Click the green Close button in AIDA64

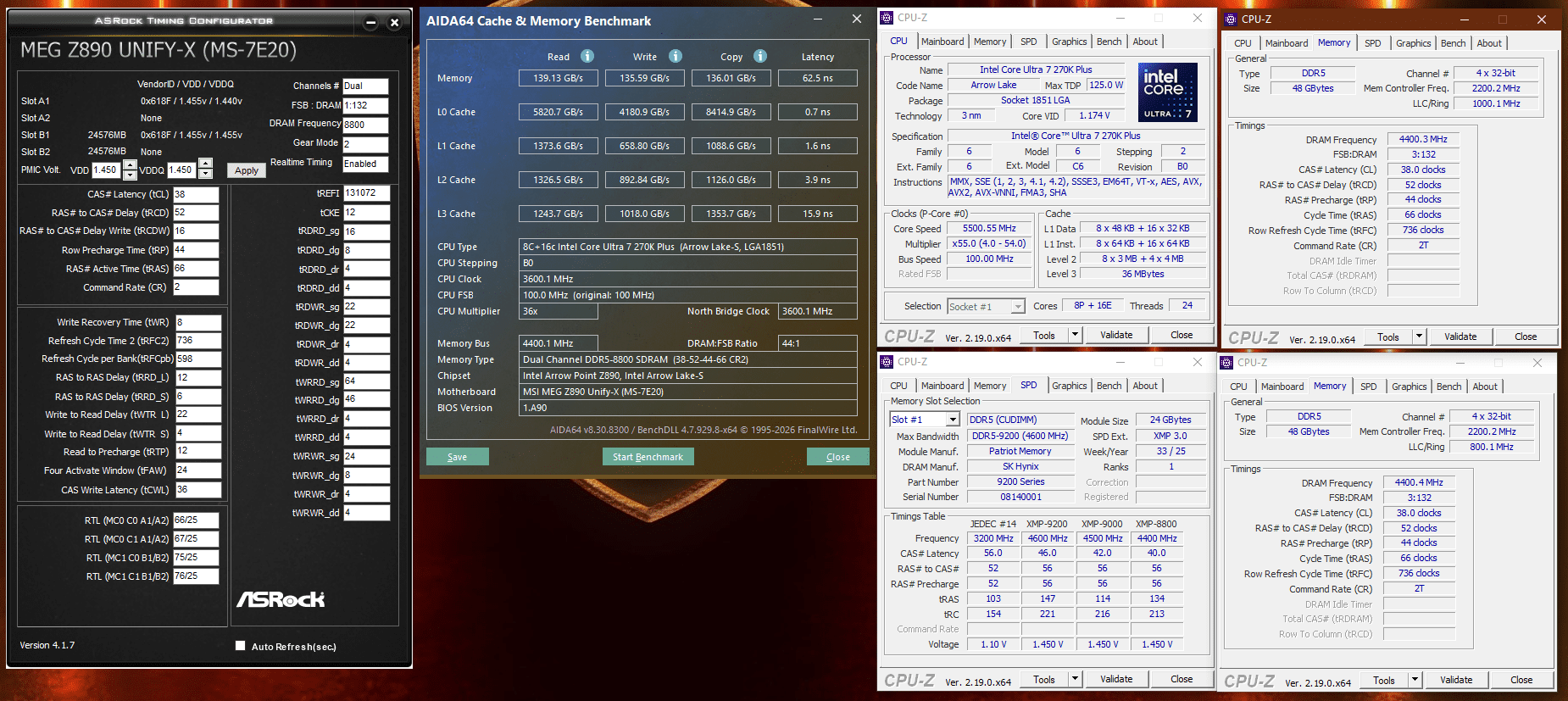coord(837,457)
